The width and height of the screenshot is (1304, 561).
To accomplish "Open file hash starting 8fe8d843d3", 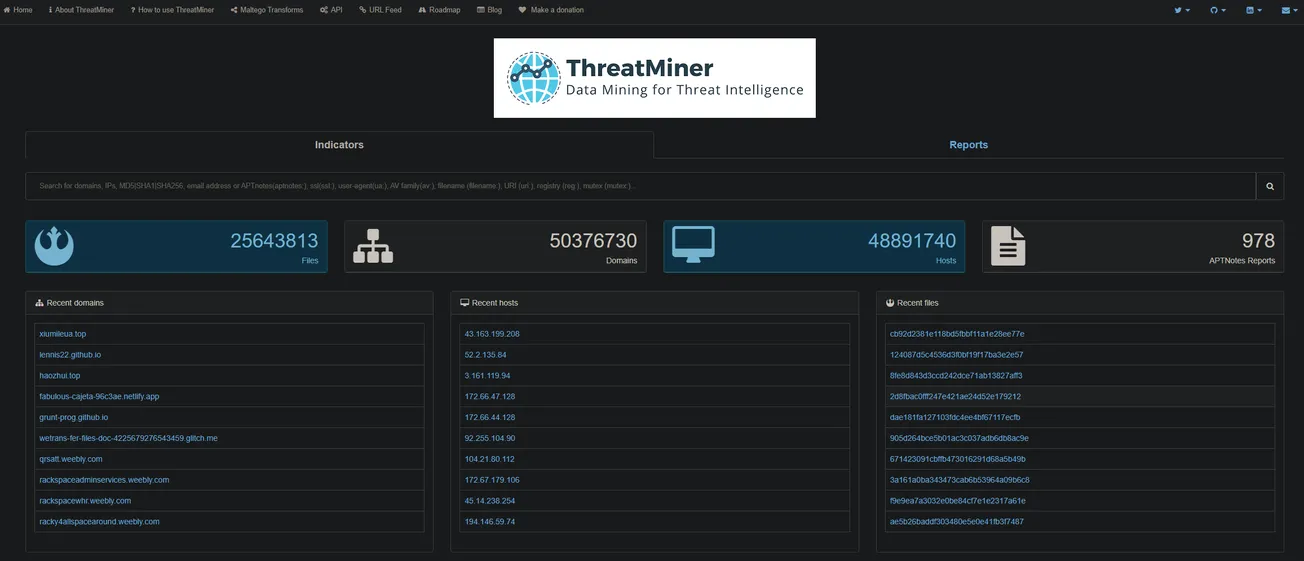I will [956, 376].
